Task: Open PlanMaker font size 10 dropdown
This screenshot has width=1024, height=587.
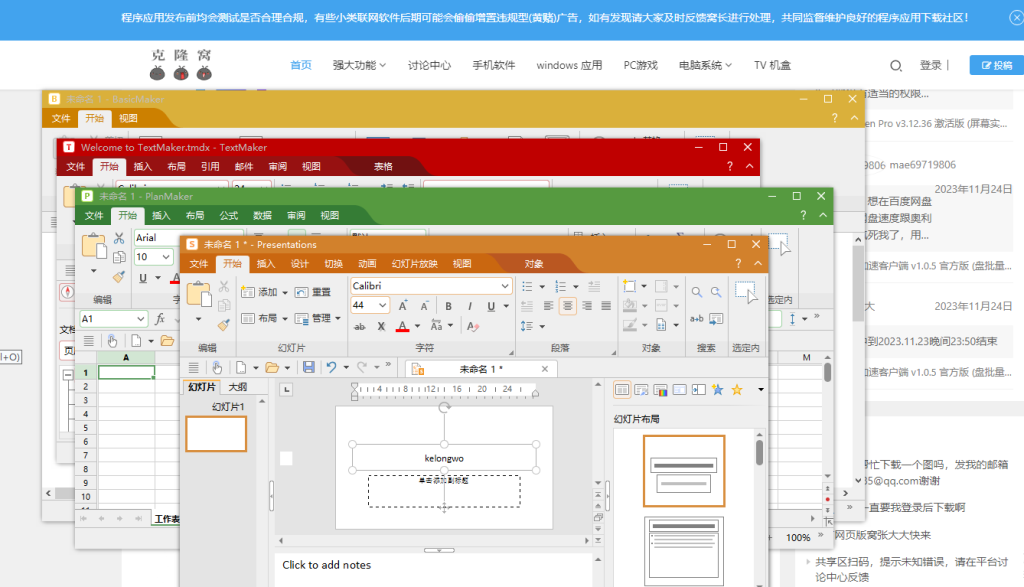Action: tap(166, 257)
